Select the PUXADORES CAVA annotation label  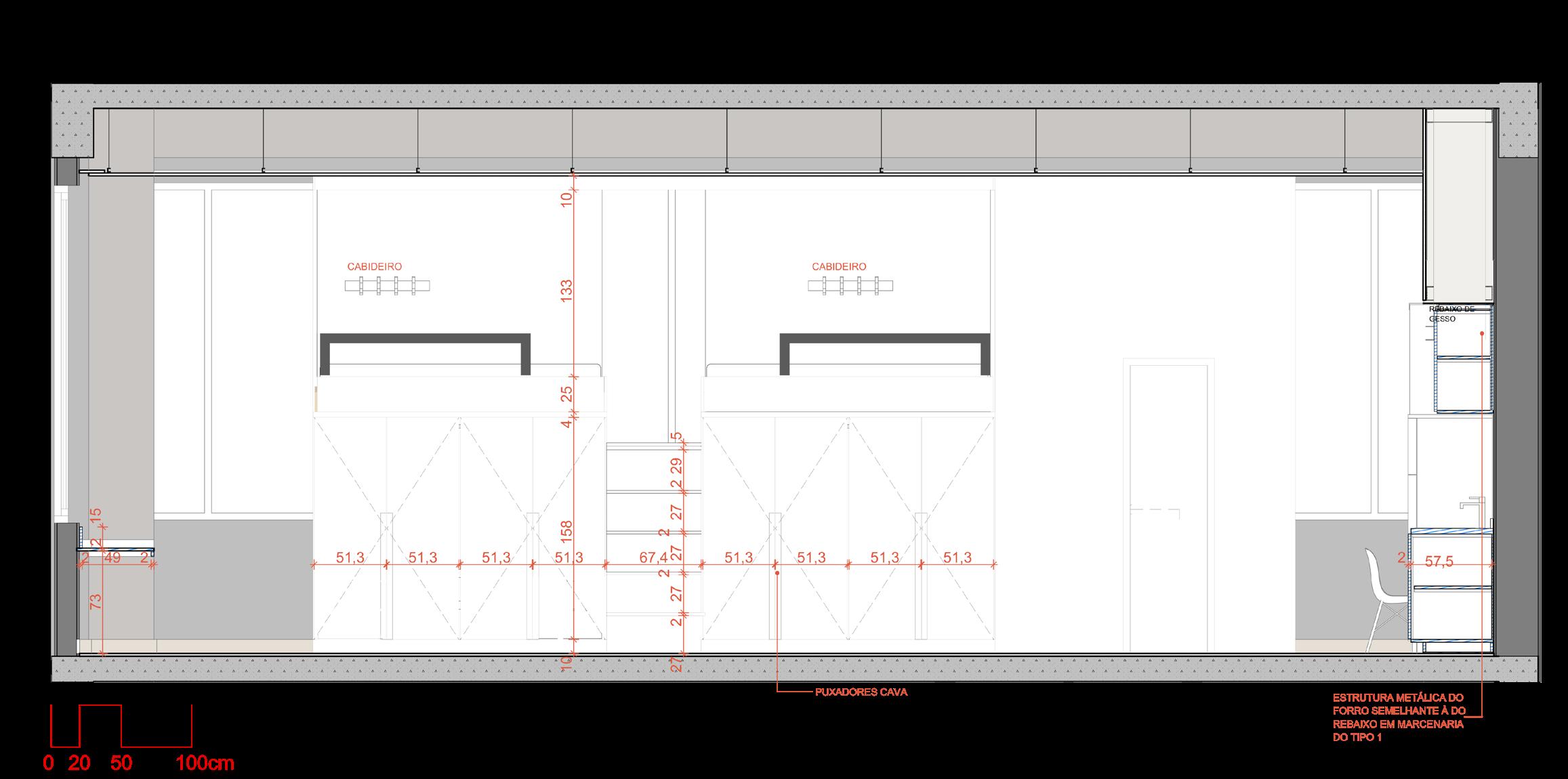tap(861, 692)
